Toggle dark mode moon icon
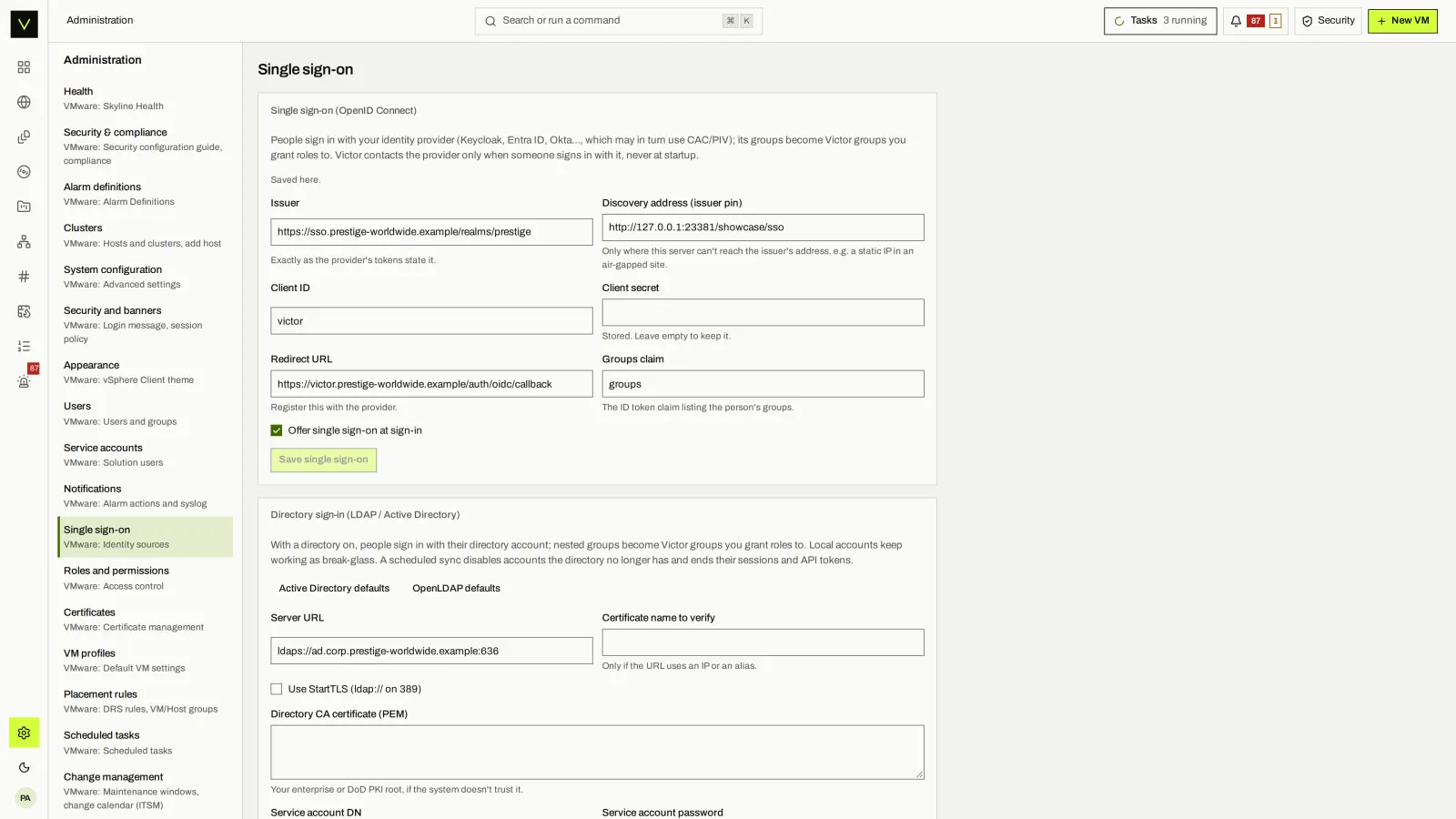 click(x=24, y=767)
